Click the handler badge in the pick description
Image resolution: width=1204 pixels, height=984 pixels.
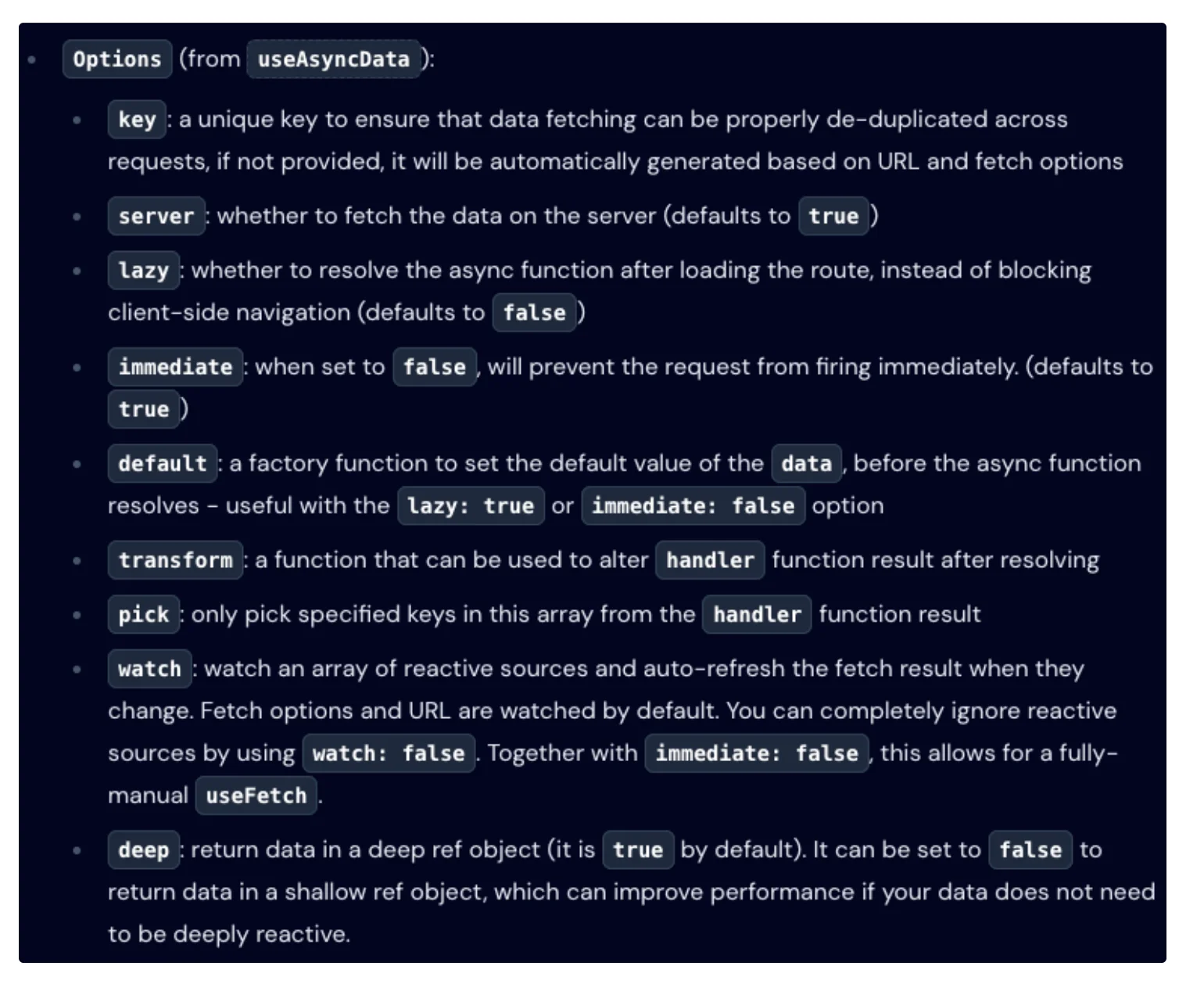[757, 615]
